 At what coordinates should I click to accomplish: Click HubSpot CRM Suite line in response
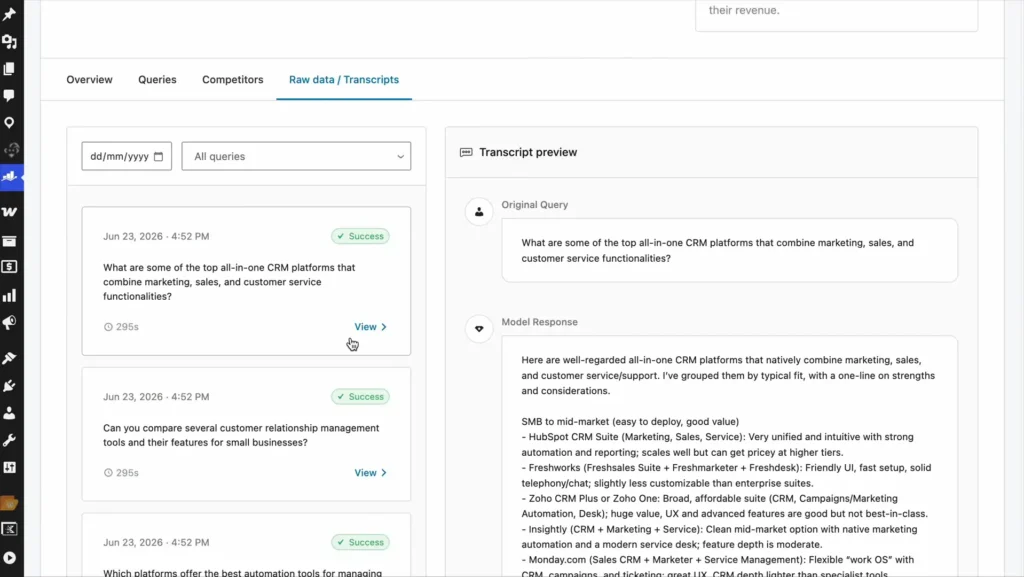717,444
